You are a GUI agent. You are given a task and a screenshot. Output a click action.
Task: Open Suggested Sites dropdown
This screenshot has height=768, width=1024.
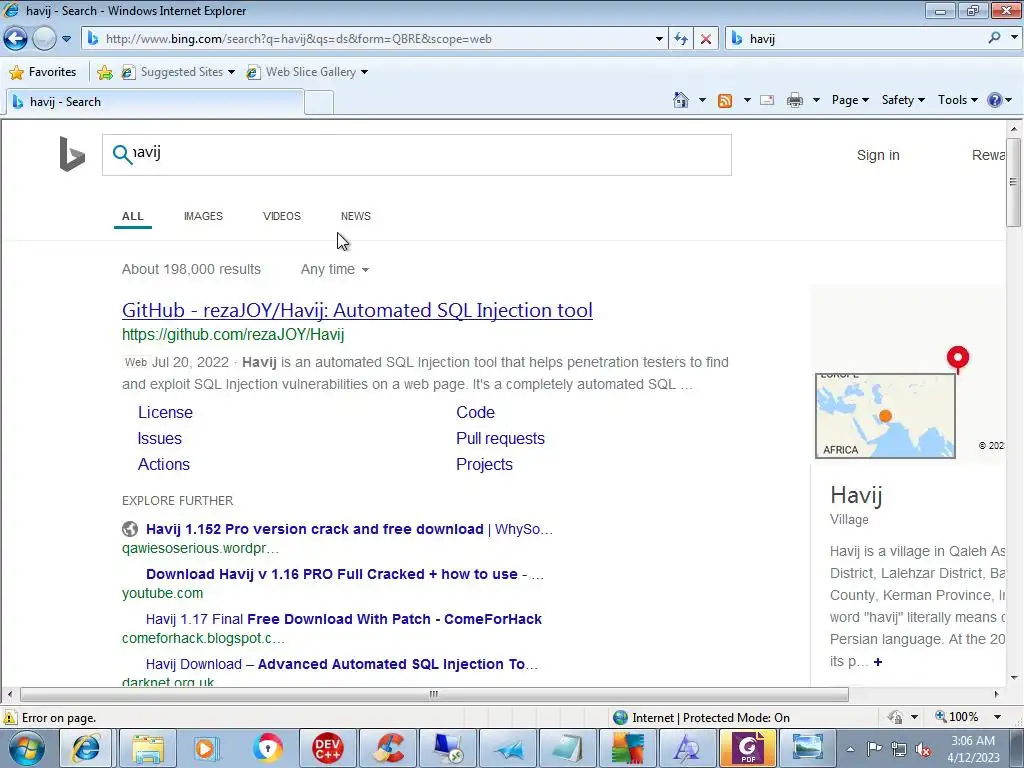(x=178, y=72)
